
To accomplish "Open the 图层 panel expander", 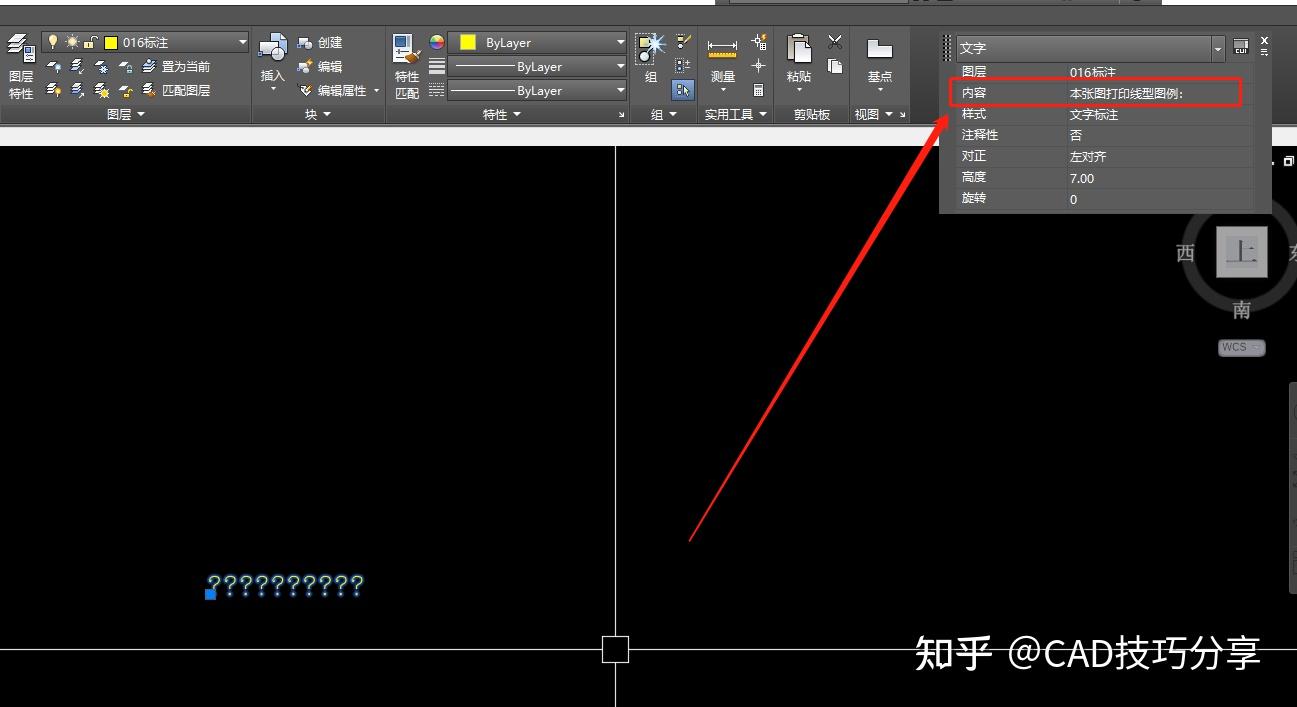I will click(x=140, y=113).
